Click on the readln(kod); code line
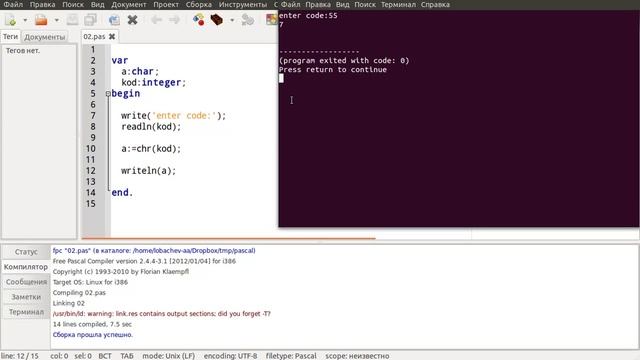Image resolution: width=640 pixels, height=360 pixels. [151, 127]
